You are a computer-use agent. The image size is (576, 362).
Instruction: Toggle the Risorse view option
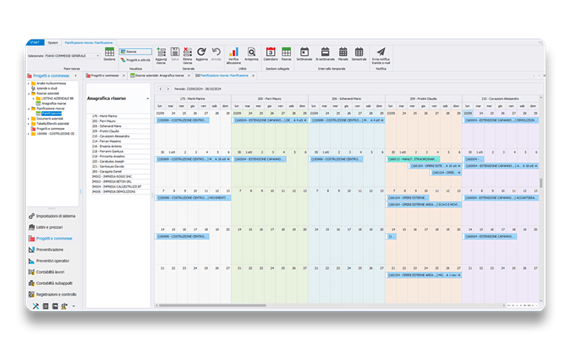pyautogui.click(x=135, y=52)
